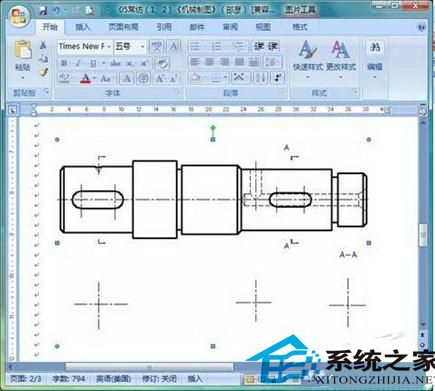Open the Times New Roman font dropdown
The image size is (435, 391).
pos(109,47)
